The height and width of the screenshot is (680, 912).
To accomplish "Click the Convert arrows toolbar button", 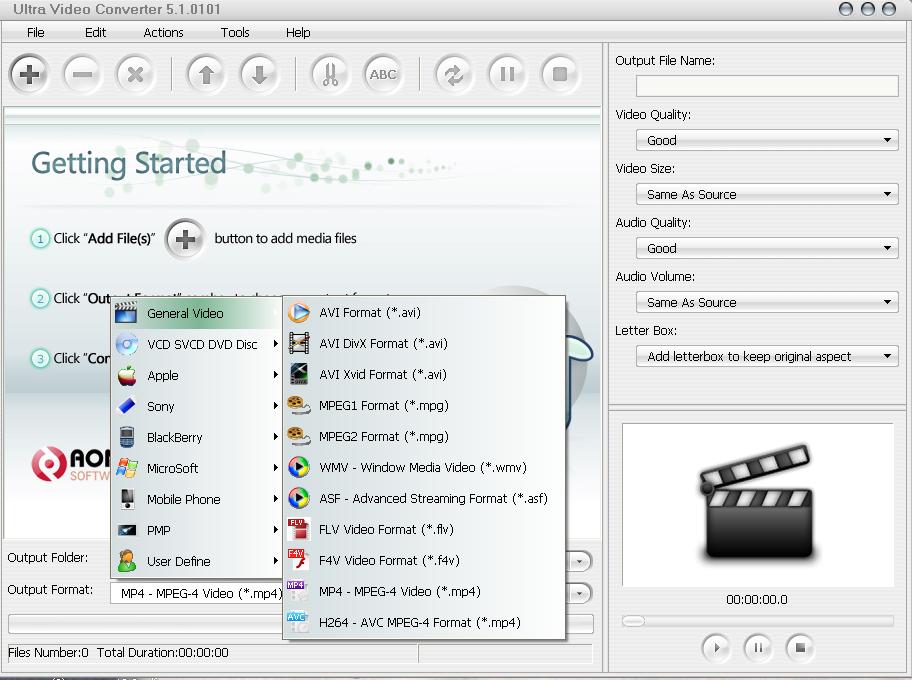I will (454, 74).
